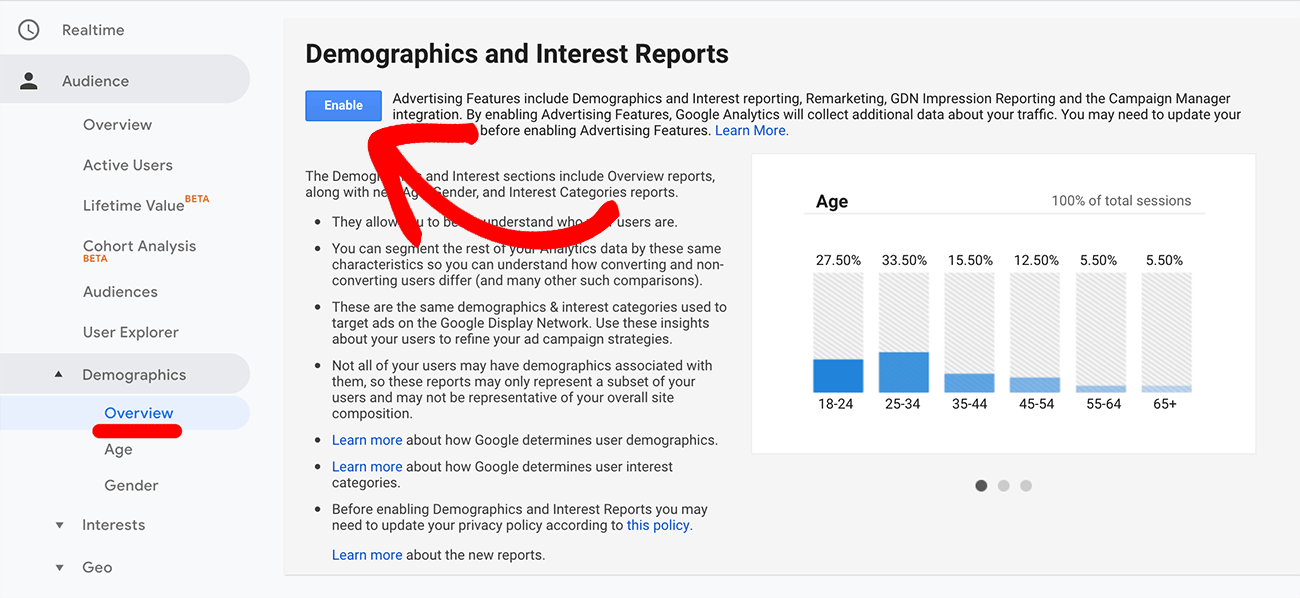Click 'Learn more' about how Google determines demographics
The height and width of the screenshot is (598, 1300).
pos(366,439)
